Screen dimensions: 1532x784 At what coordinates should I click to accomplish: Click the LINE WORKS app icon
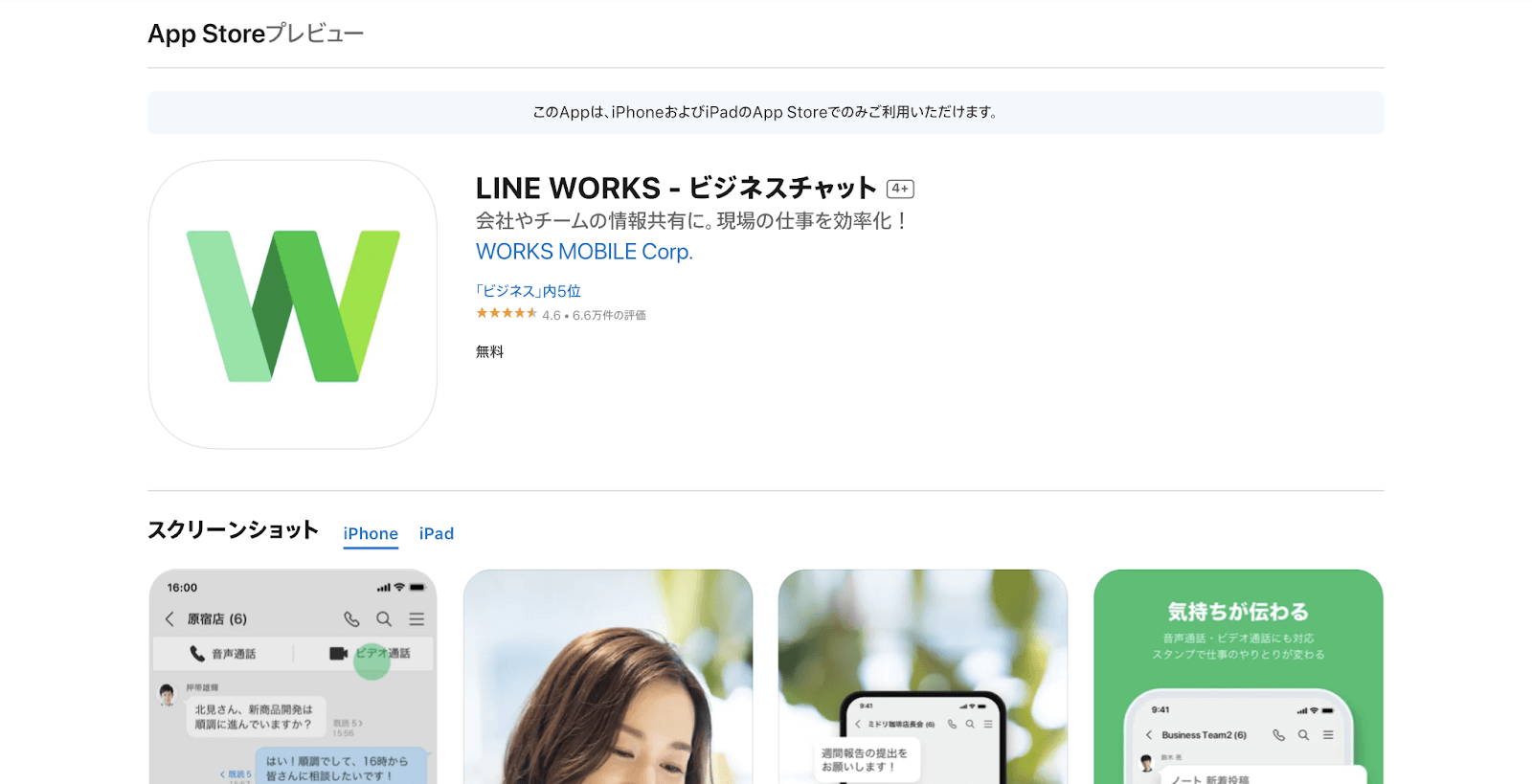pyautogui.click(x=292, y=304)
